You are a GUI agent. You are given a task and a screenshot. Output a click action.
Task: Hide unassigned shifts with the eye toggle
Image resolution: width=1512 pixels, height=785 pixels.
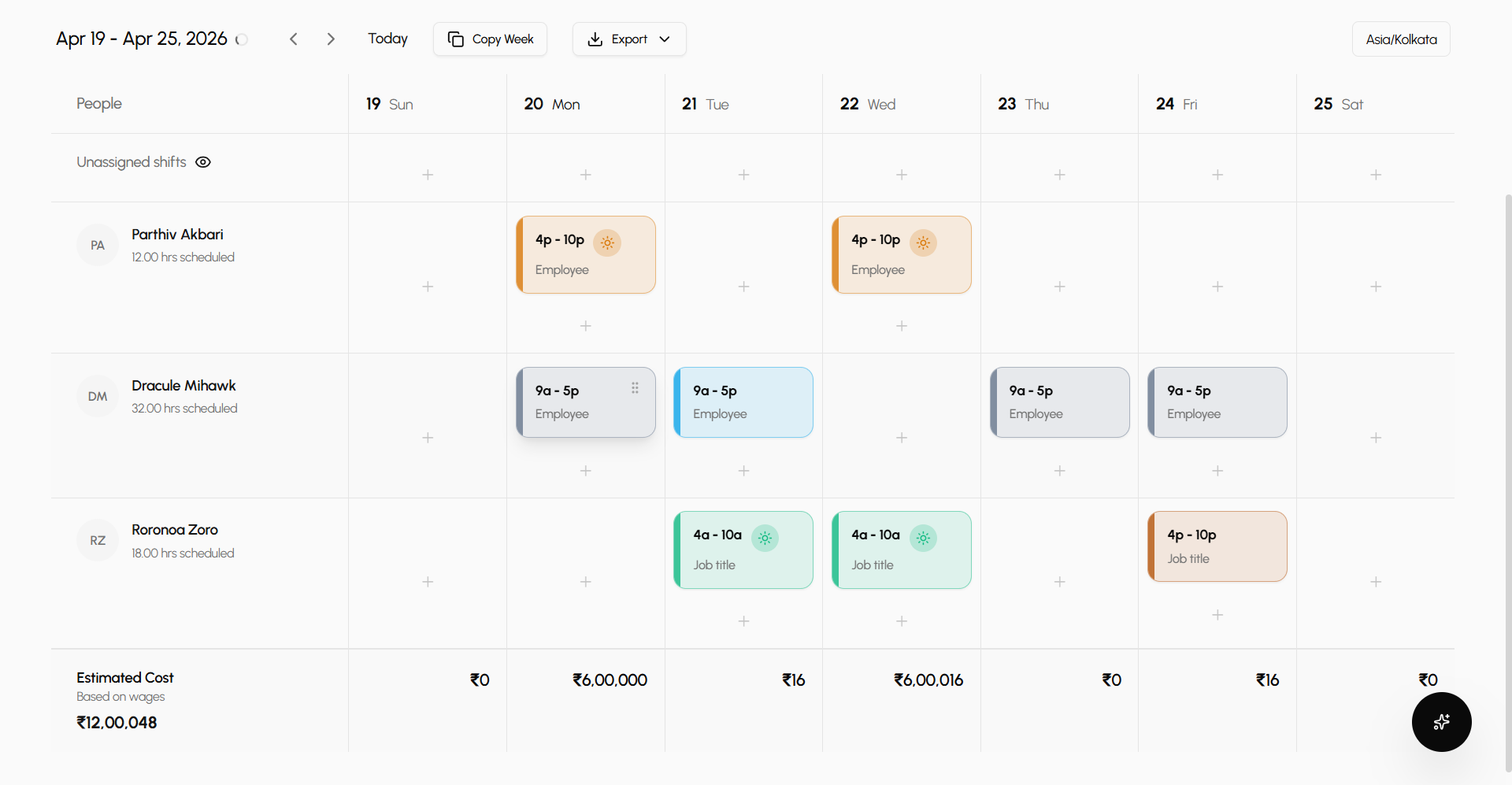[x=202, y=161]
